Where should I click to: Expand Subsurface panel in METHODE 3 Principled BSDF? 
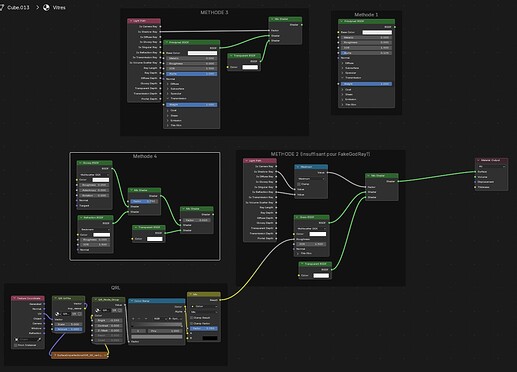[x=168, y=89]
